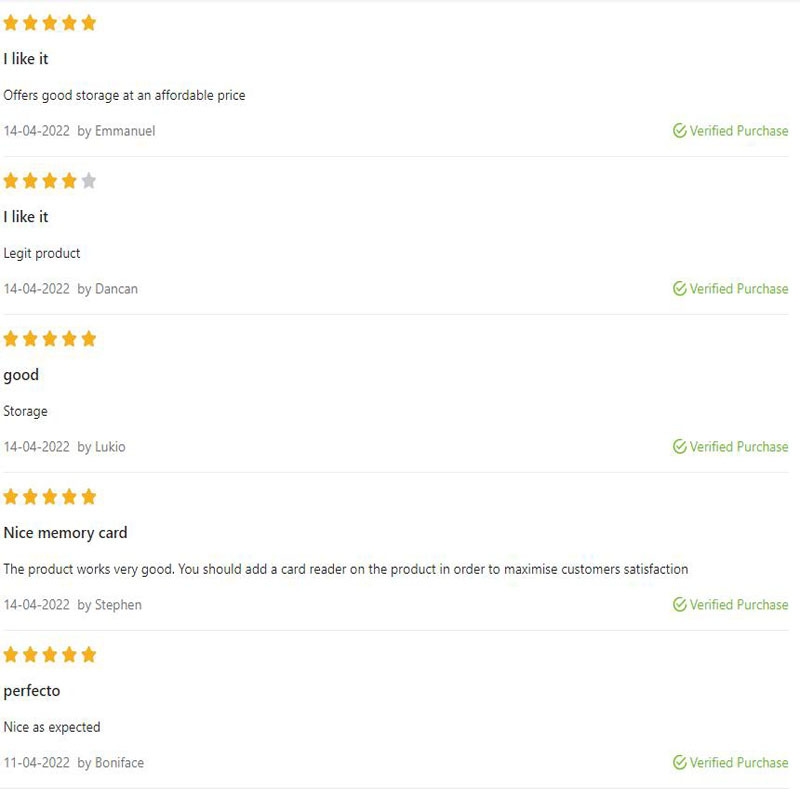Screen dimensions: 800x800
Task: Click reviewer name Stephen
Action: 118,605
